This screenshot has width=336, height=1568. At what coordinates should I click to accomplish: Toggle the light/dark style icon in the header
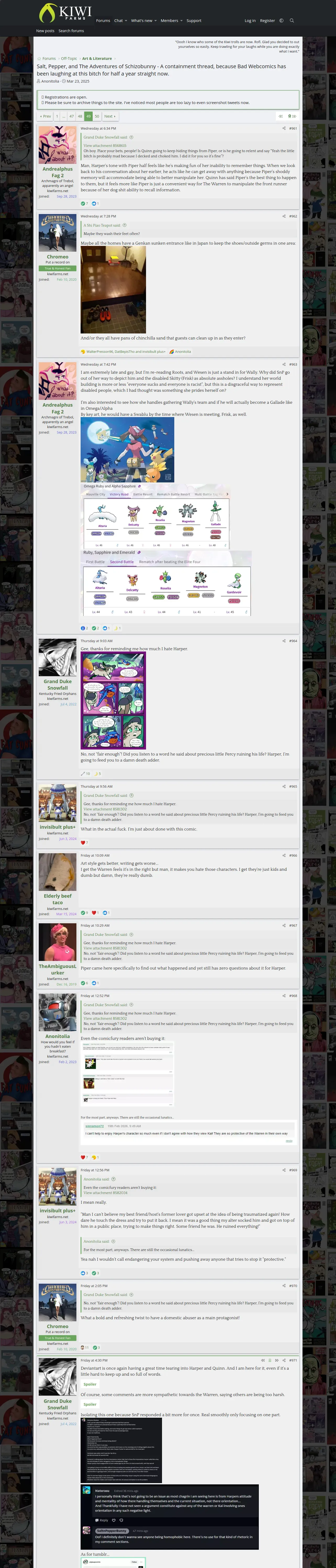pyautogui.click(x=281, y=21)
